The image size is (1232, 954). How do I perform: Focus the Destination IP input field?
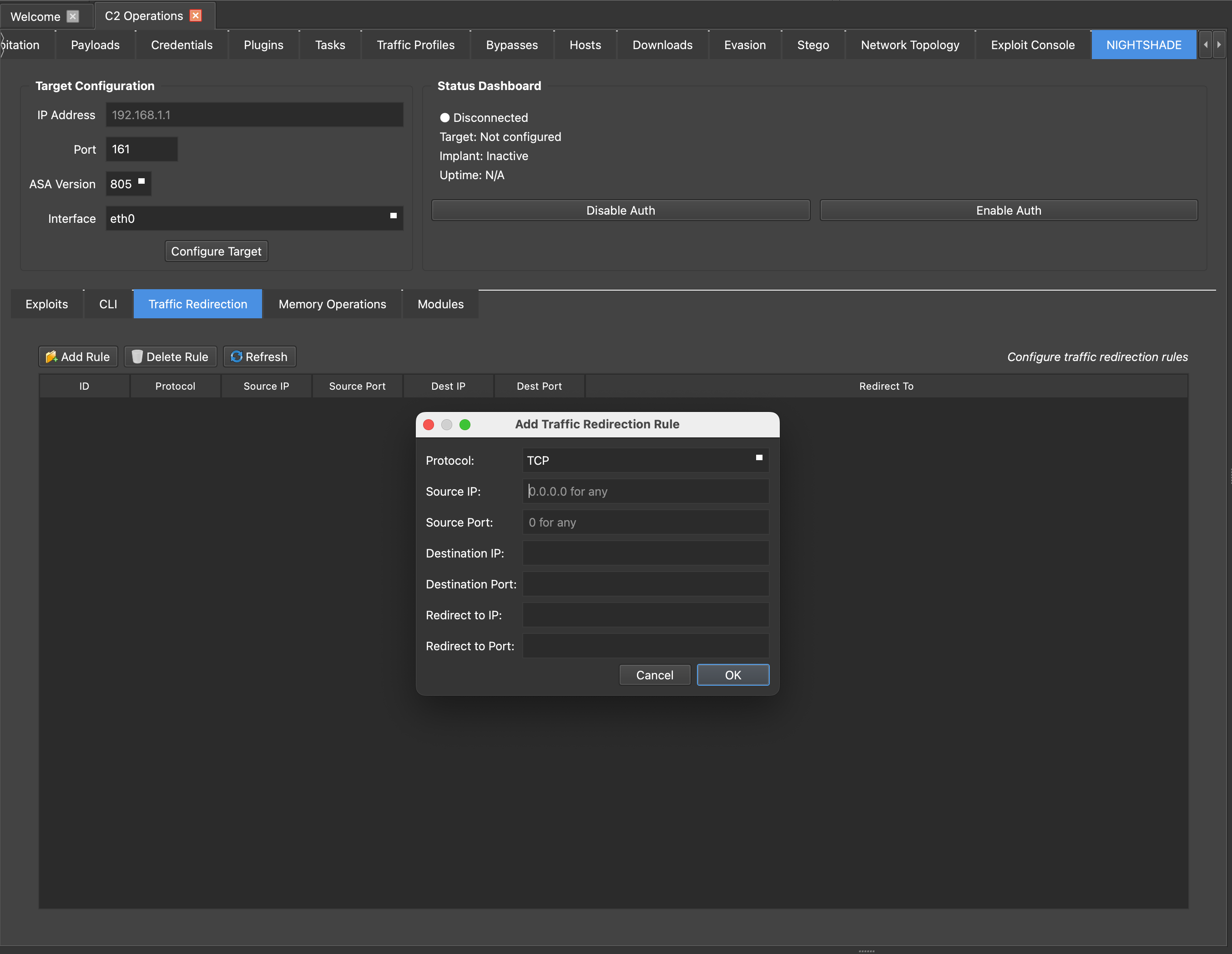pos(645,553)
